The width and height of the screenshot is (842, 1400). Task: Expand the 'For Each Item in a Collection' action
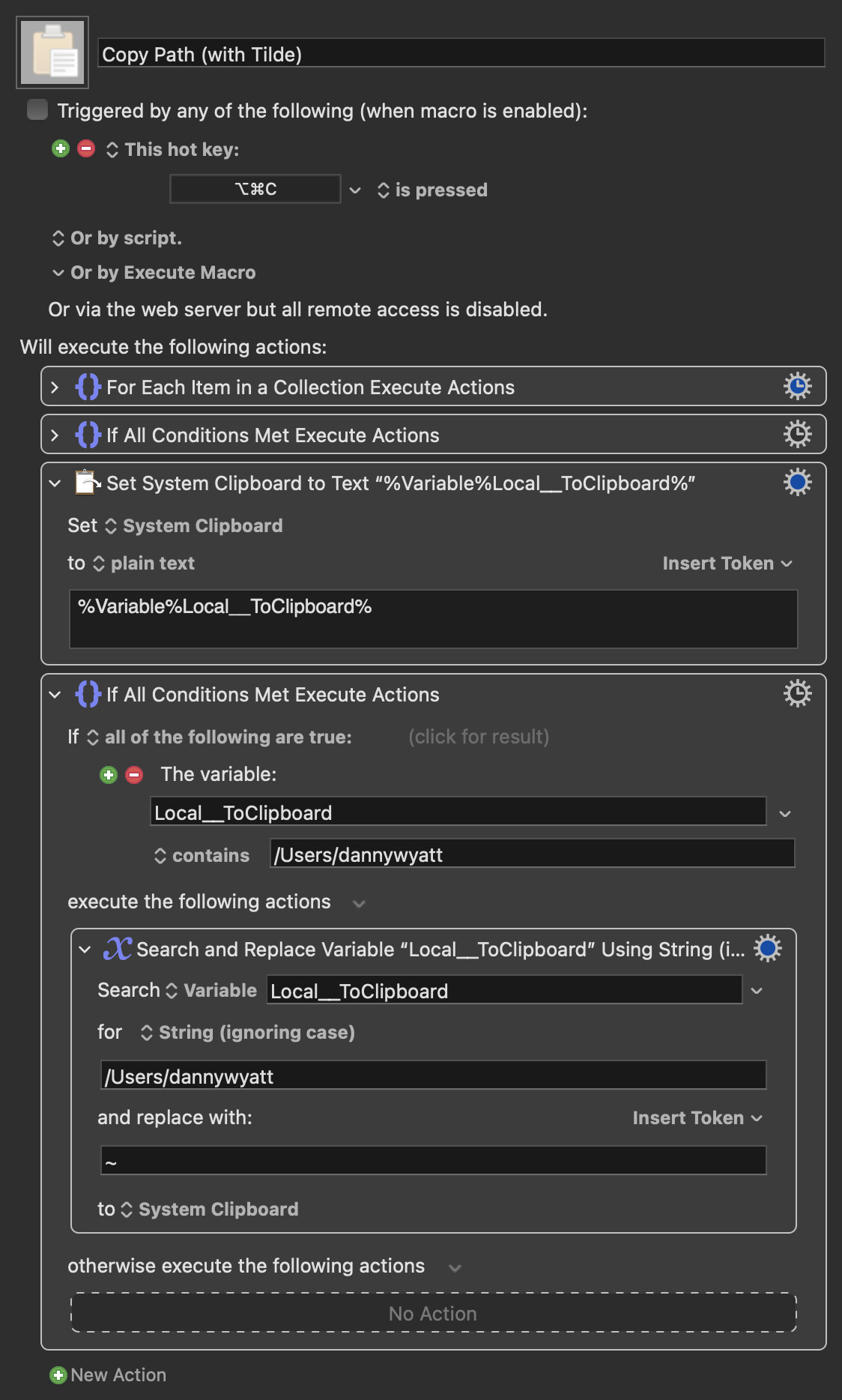point(55,387)
